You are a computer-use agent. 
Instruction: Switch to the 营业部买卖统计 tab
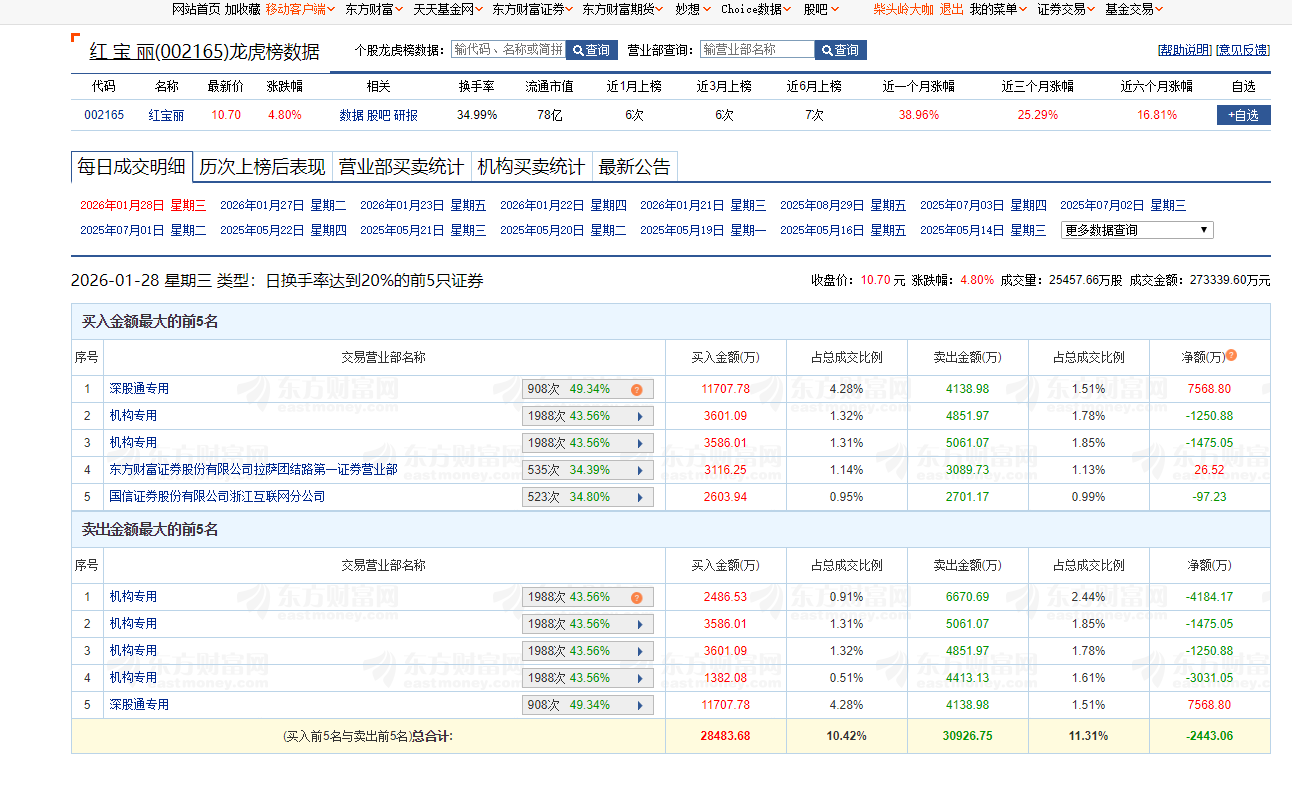point(401,167)
